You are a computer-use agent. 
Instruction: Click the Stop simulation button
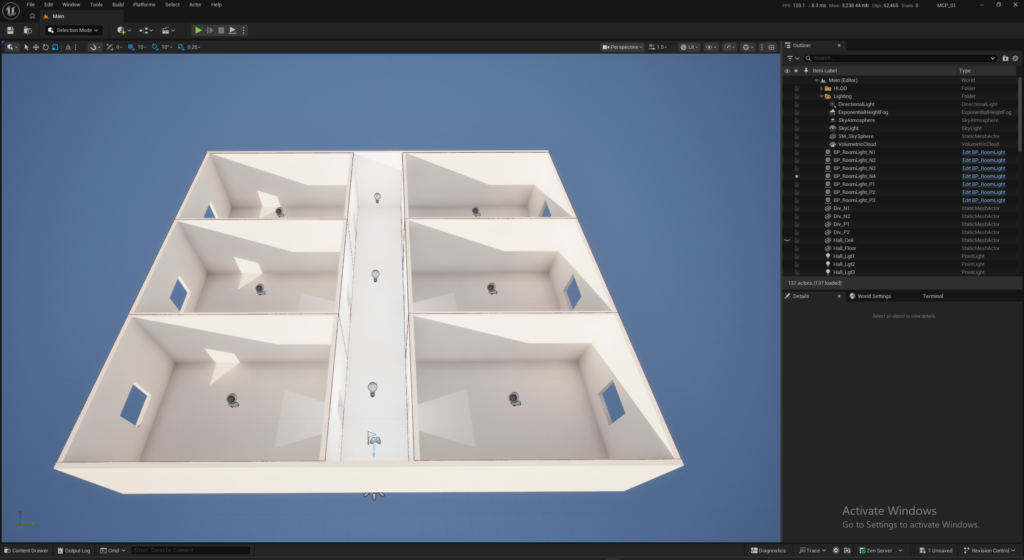tap(221, 30)
